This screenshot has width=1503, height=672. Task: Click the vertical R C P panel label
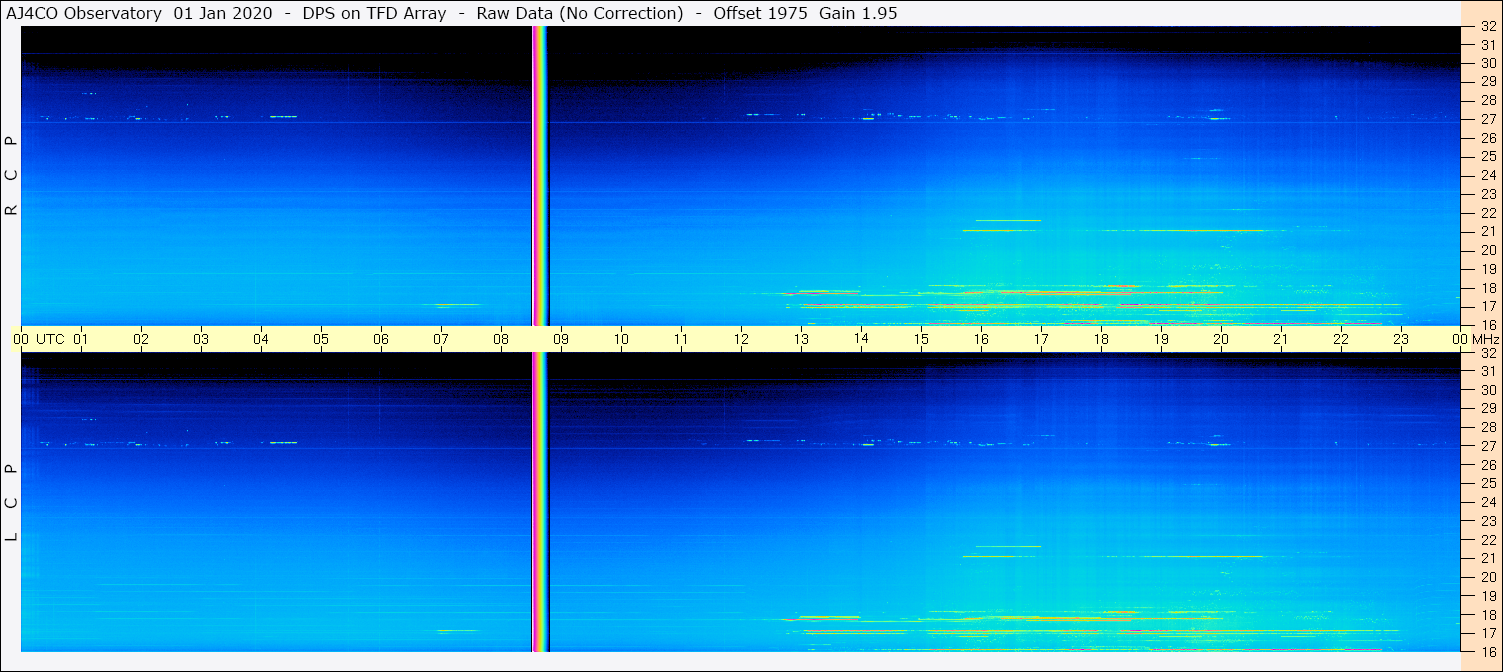[12, 176]
